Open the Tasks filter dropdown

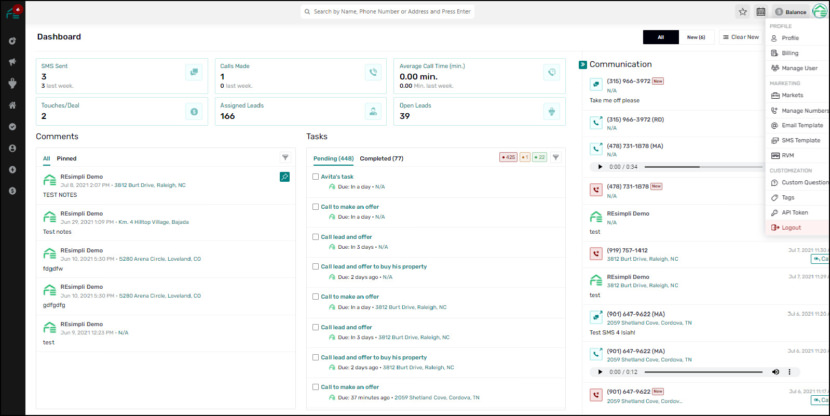pos(556,157)
